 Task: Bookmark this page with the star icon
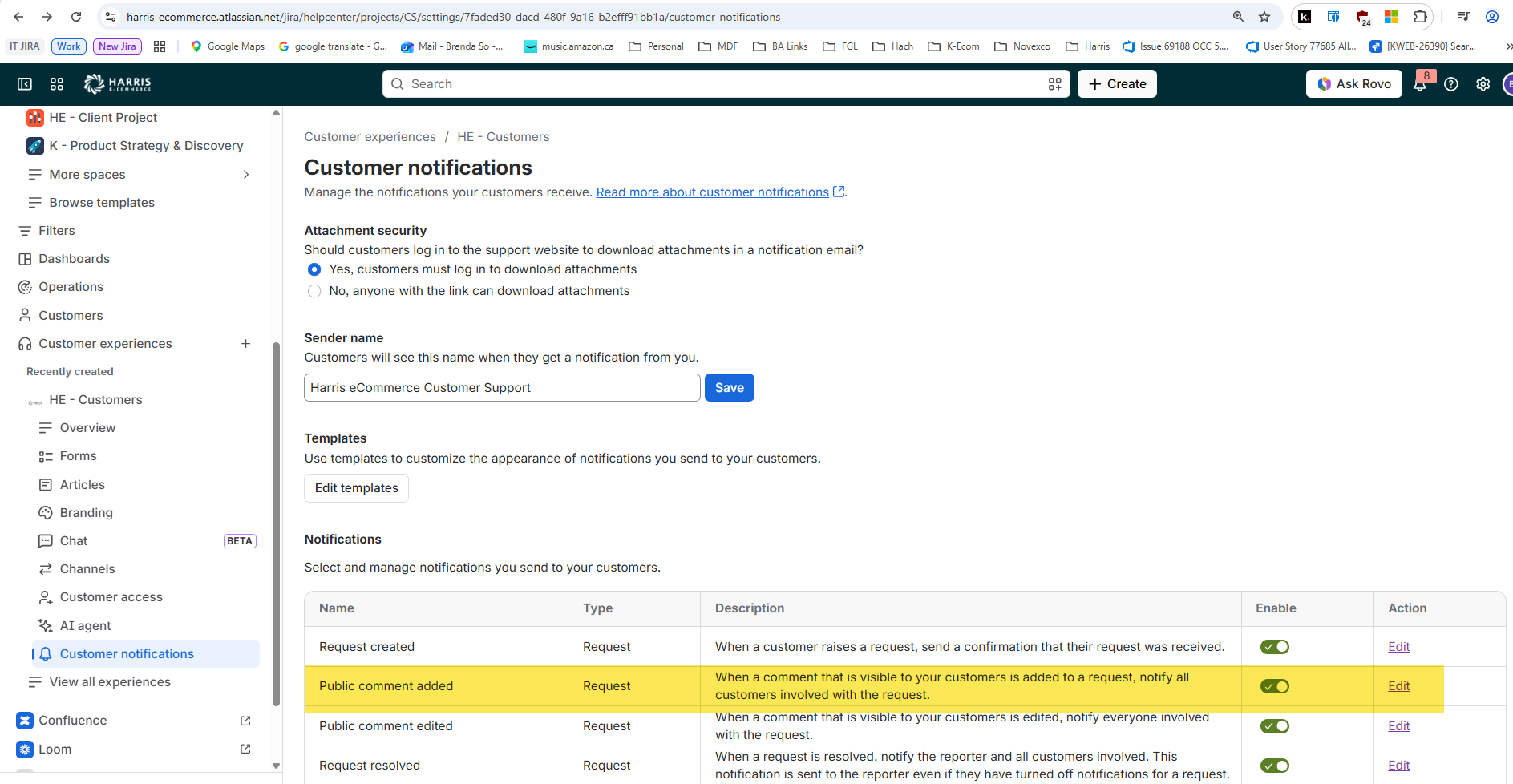click(x=1264, y=17)
